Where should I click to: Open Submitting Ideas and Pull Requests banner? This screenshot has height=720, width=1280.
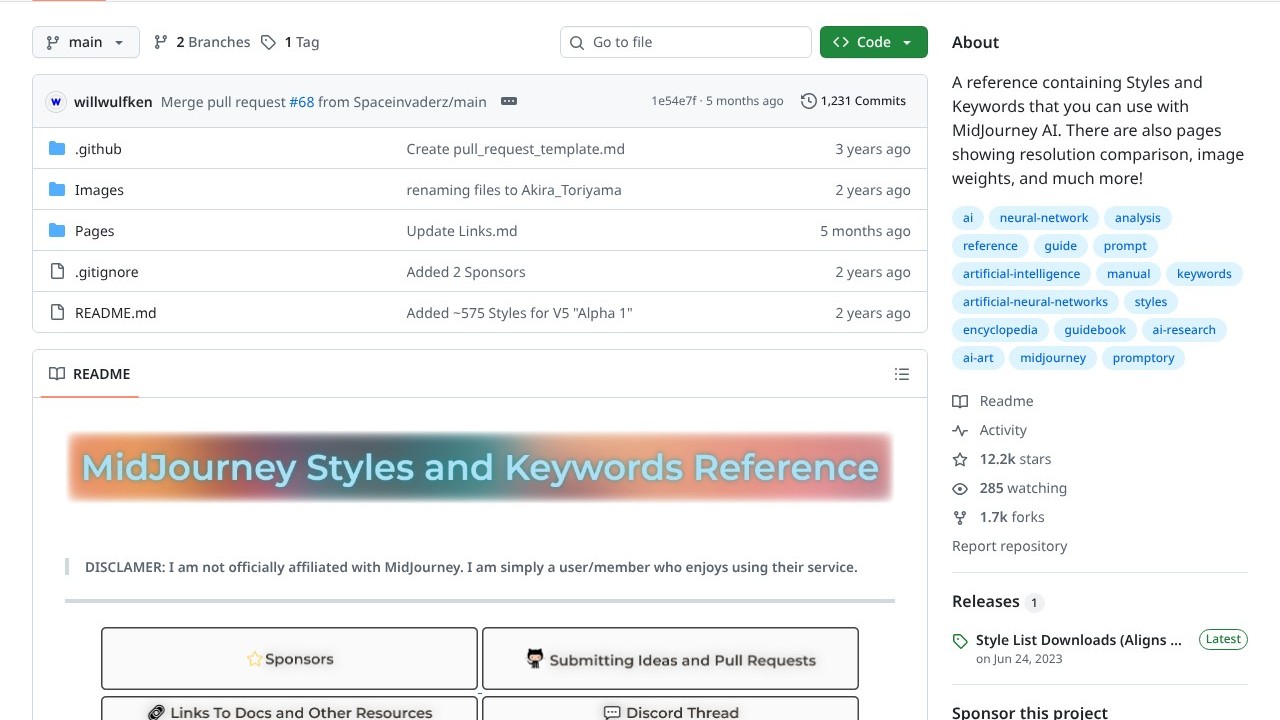tap(670, 659)
